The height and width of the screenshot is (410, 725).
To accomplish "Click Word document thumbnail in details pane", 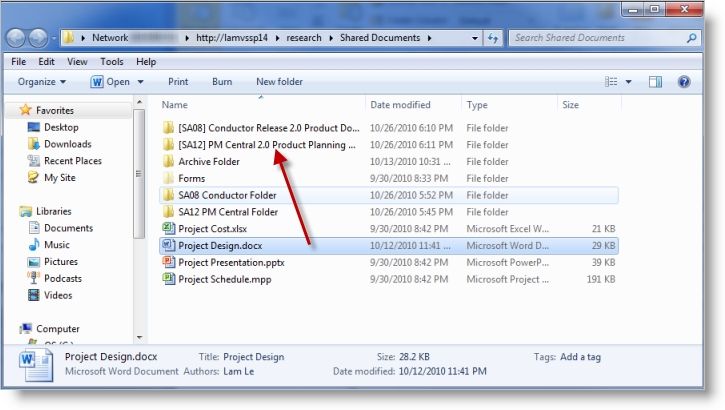I will pos(36,366).
